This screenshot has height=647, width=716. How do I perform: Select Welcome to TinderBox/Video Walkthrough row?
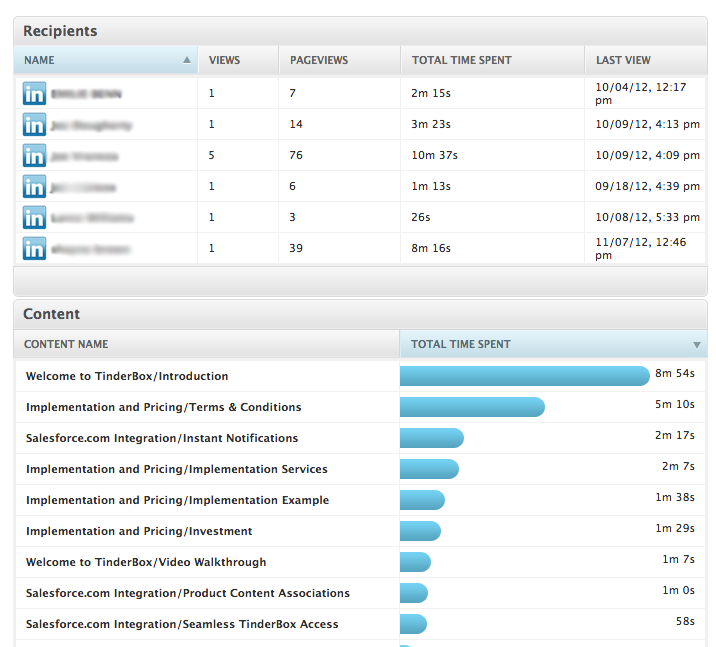[x=146, y=562]
